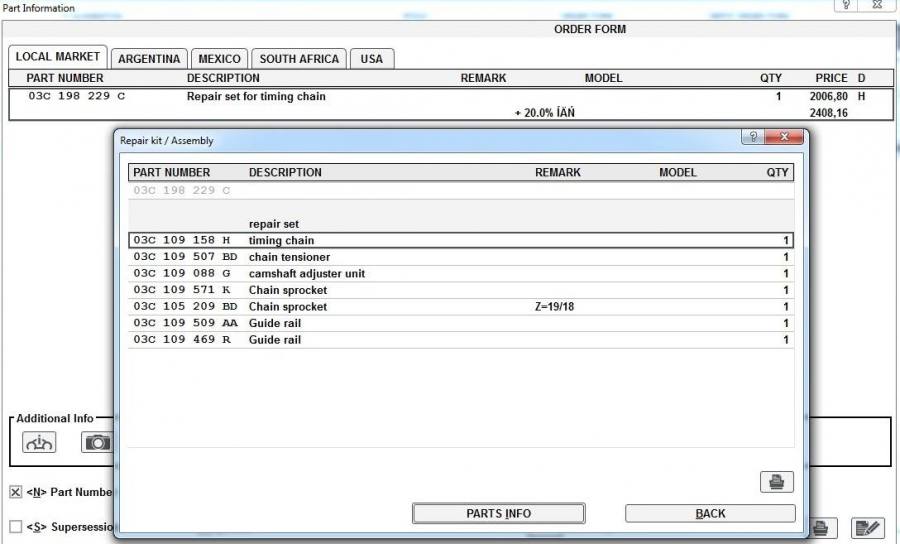
Task: Click the BACK button
Action: tap(710, 514)
